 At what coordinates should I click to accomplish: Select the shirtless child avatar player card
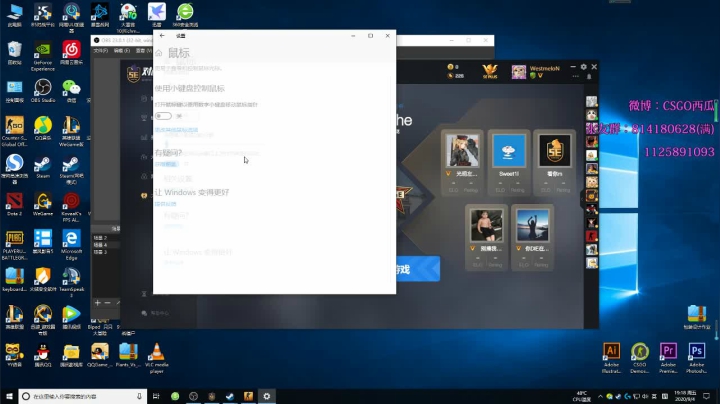point(486,237)
